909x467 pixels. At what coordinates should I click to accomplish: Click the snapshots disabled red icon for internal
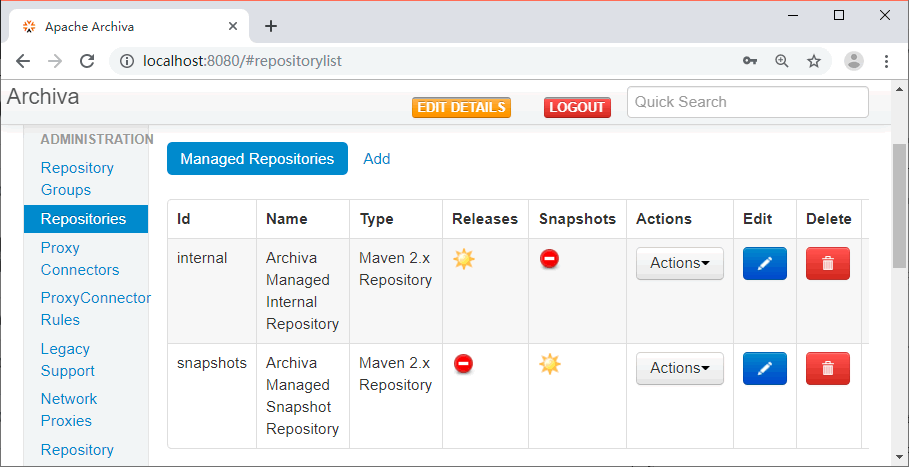(x=550, y=259)
